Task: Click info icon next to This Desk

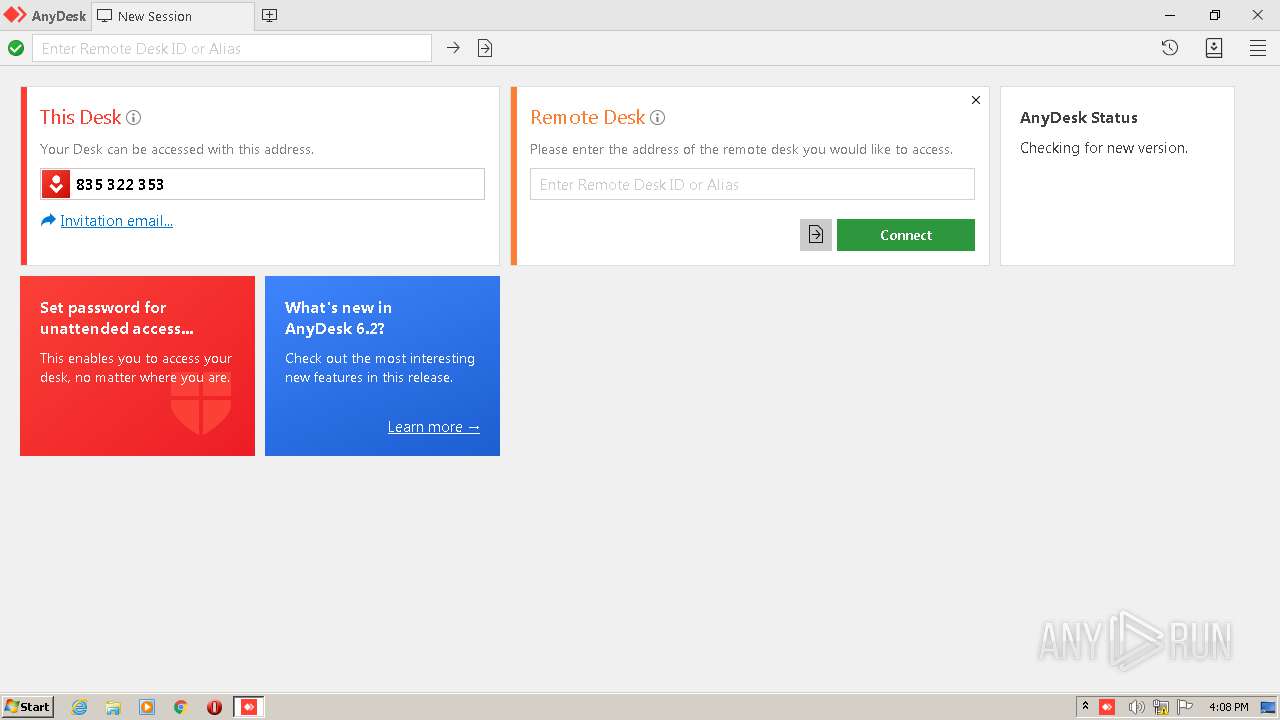Action: [133, 117]
